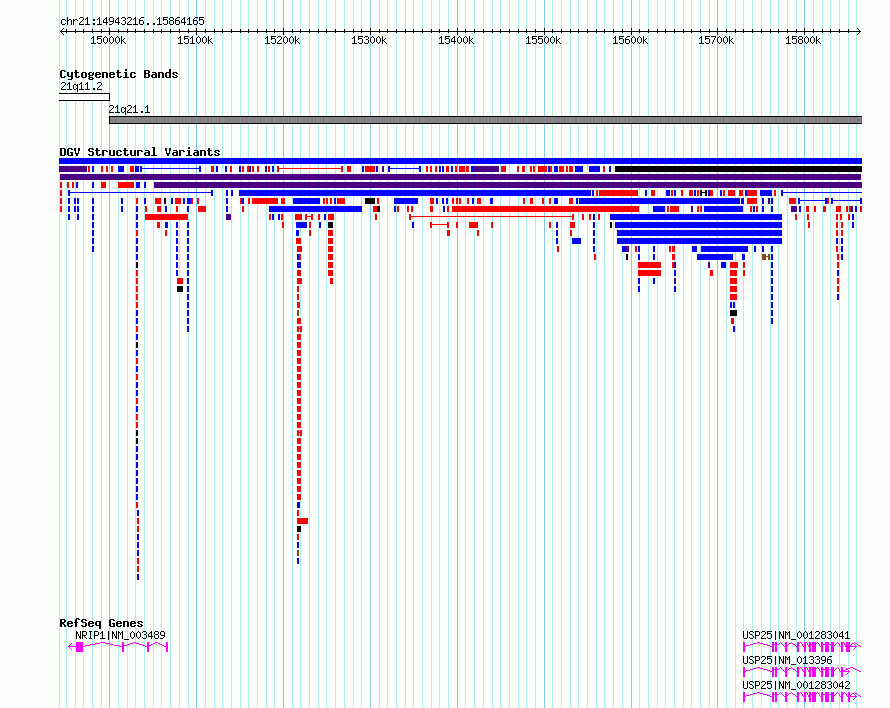Click the gene glyph under USP25|NM_001283042

pos(801,697)
